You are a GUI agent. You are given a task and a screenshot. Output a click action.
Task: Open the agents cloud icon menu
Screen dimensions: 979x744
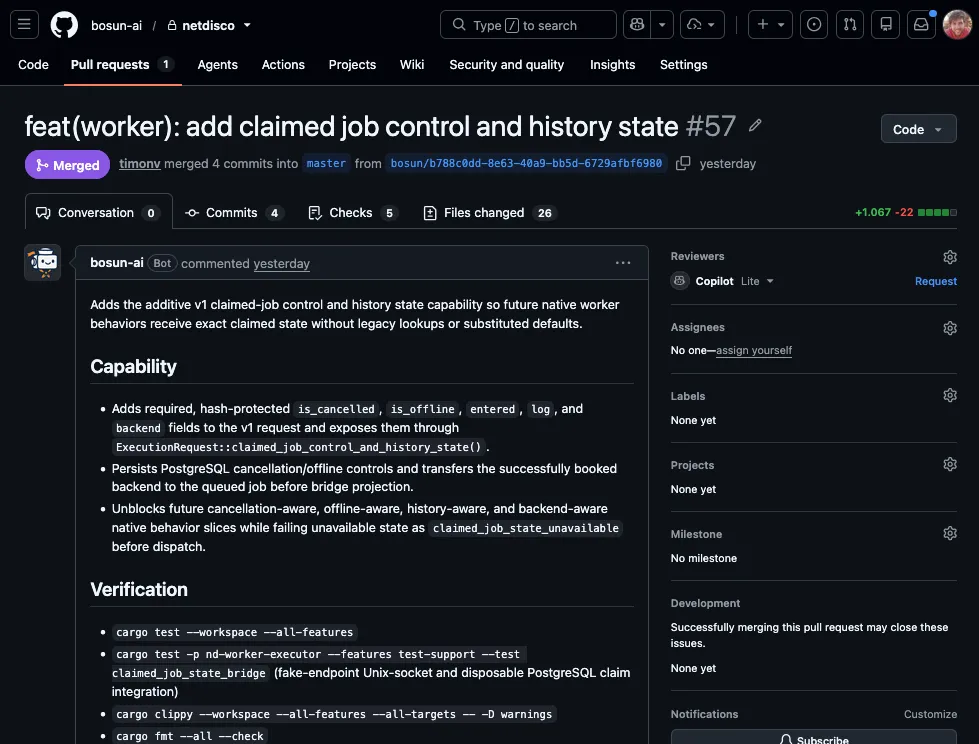(x=702, y=24)
